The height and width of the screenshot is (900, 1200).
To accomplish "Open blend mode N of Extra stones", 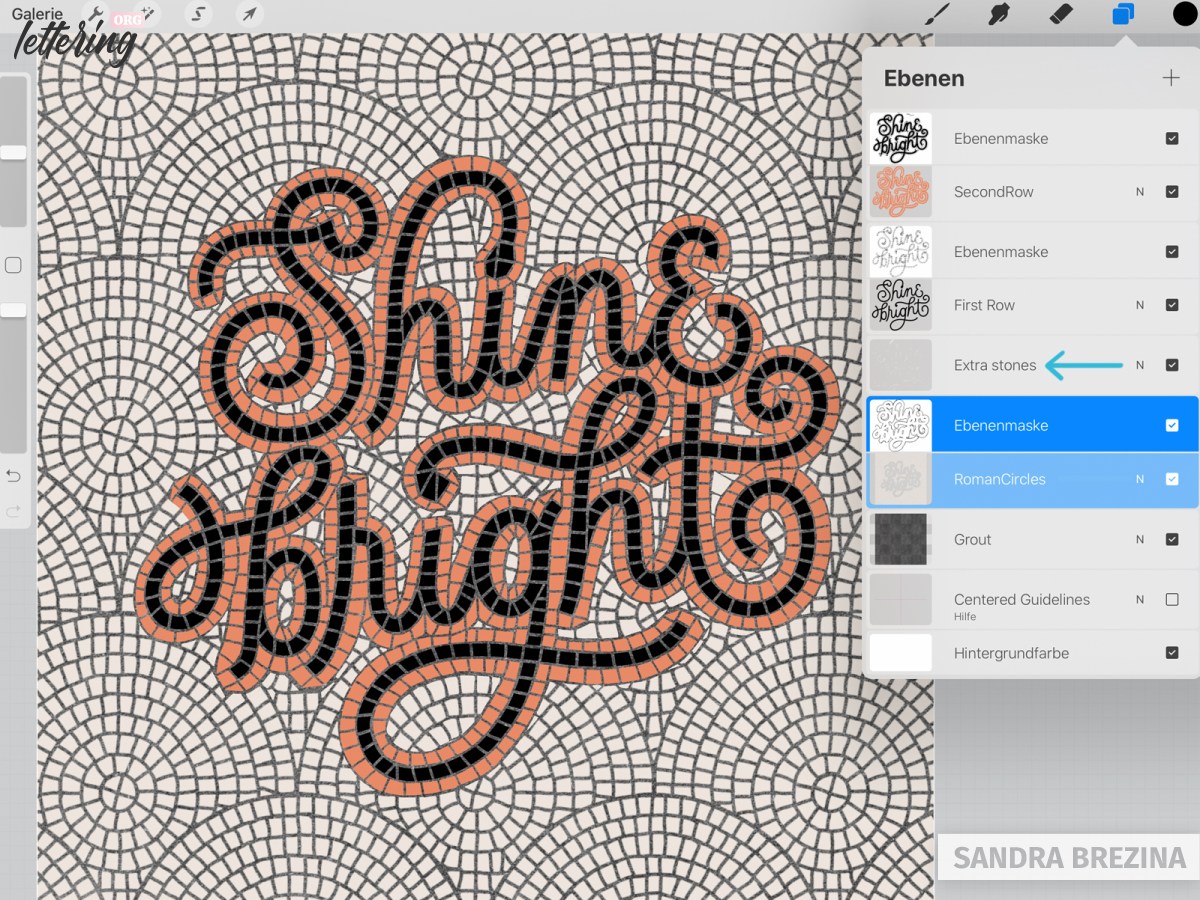I will (x=1140, y=365).
